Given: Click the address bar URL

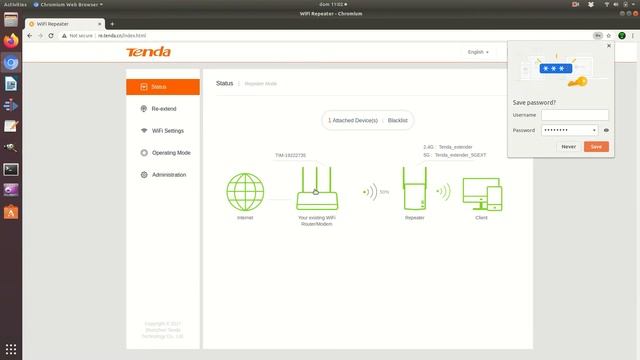Looking at the screenshot, I should coord(122,36).
